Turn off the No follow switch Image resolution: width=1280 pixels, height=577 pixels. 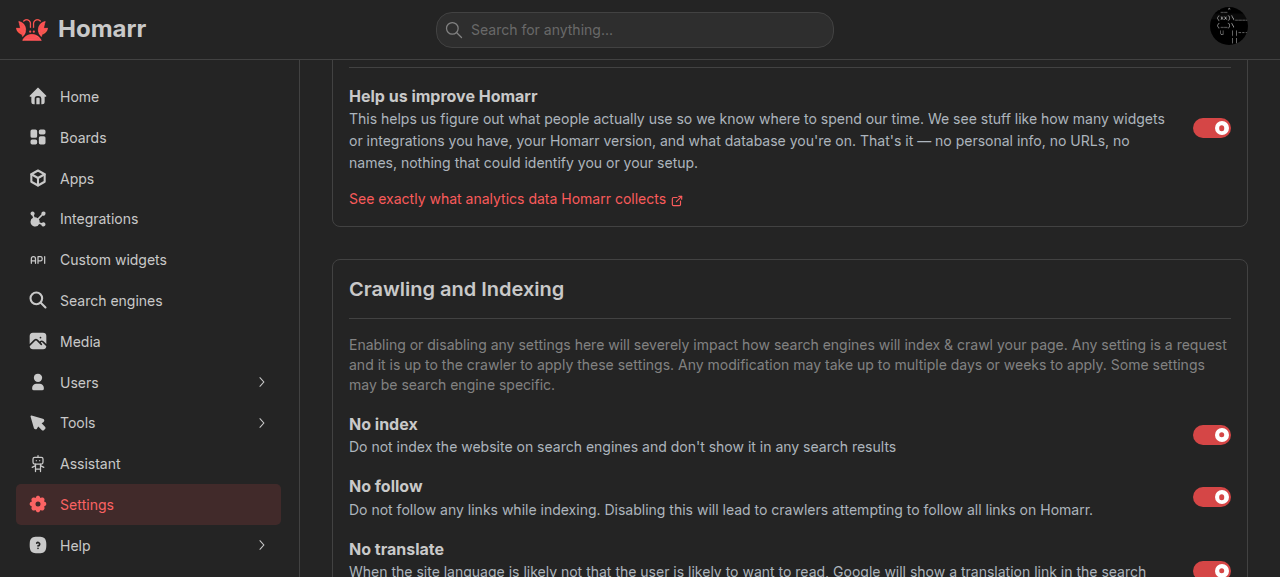click(x=1212, y=497)
